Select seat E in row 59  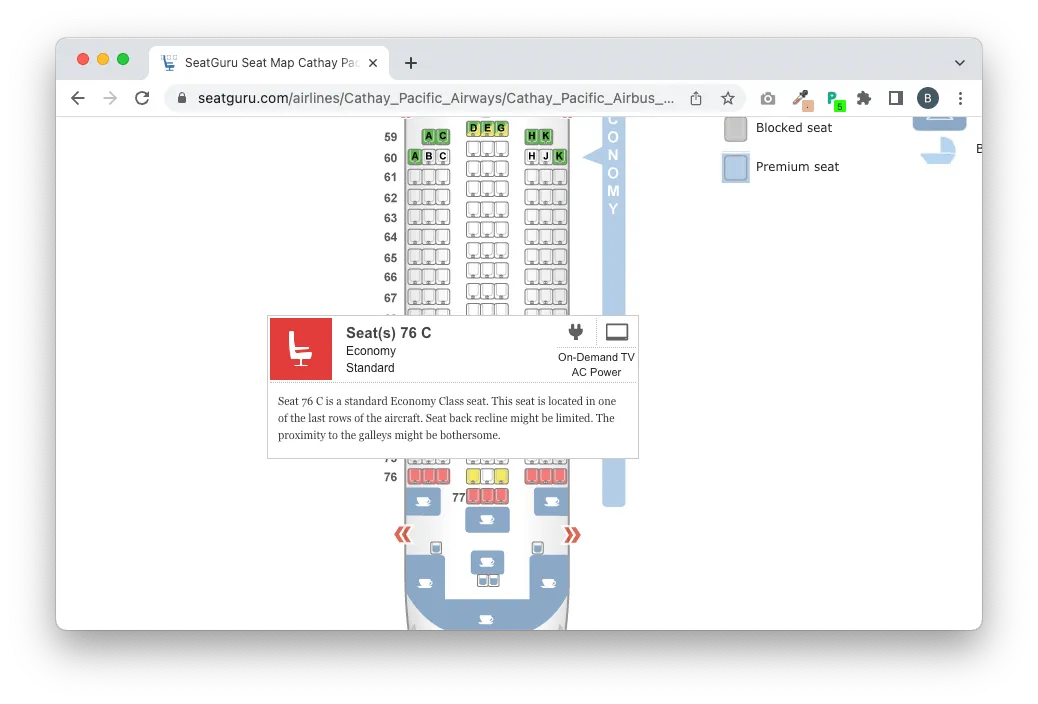pos(487,128)
